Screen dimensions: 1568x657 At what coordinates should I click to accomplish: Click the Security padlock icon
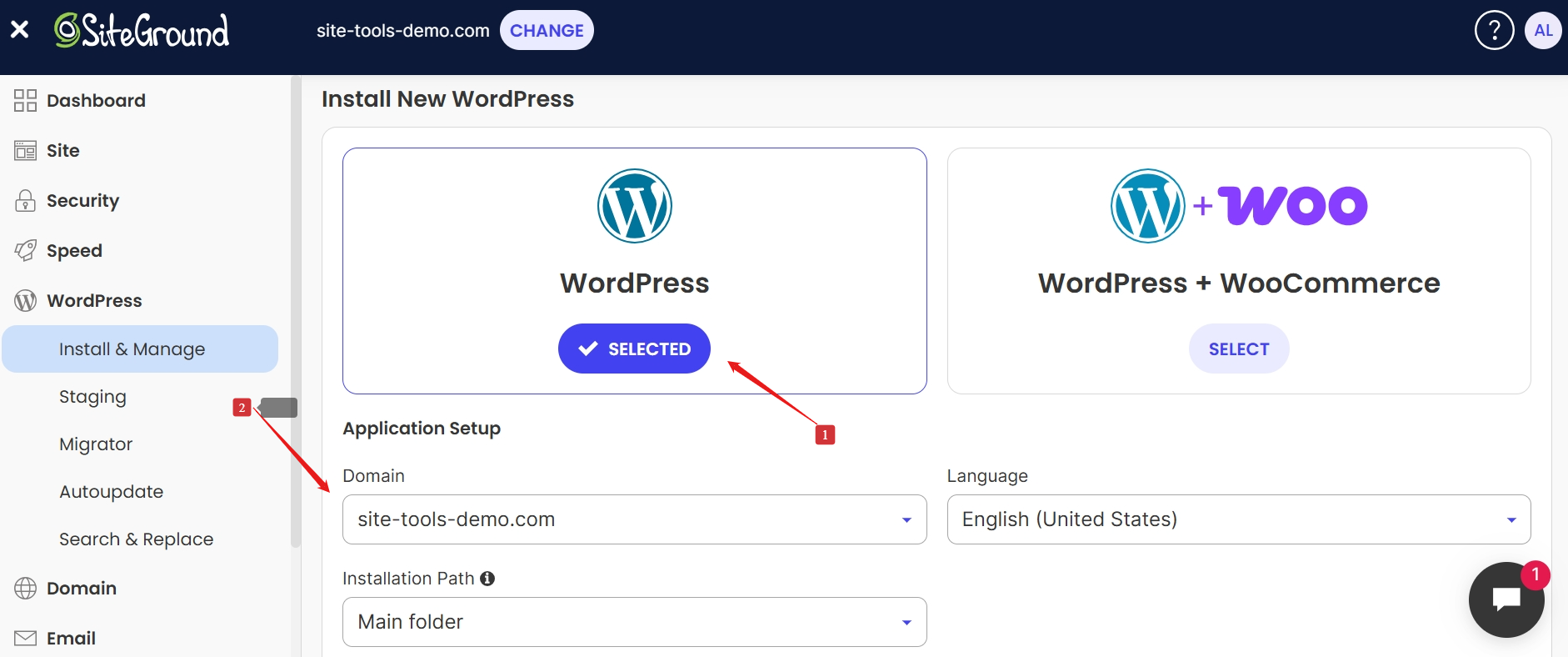coord(25,200)
